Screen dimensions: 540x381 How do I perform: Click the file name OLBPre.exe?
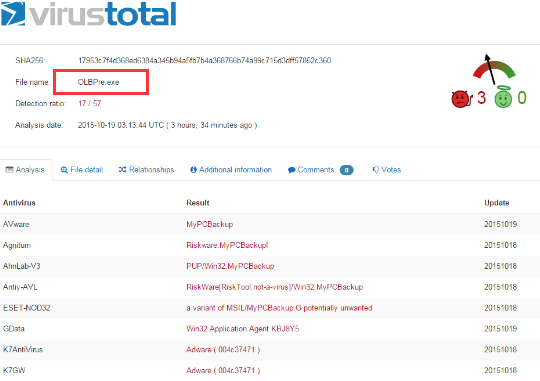98,82
